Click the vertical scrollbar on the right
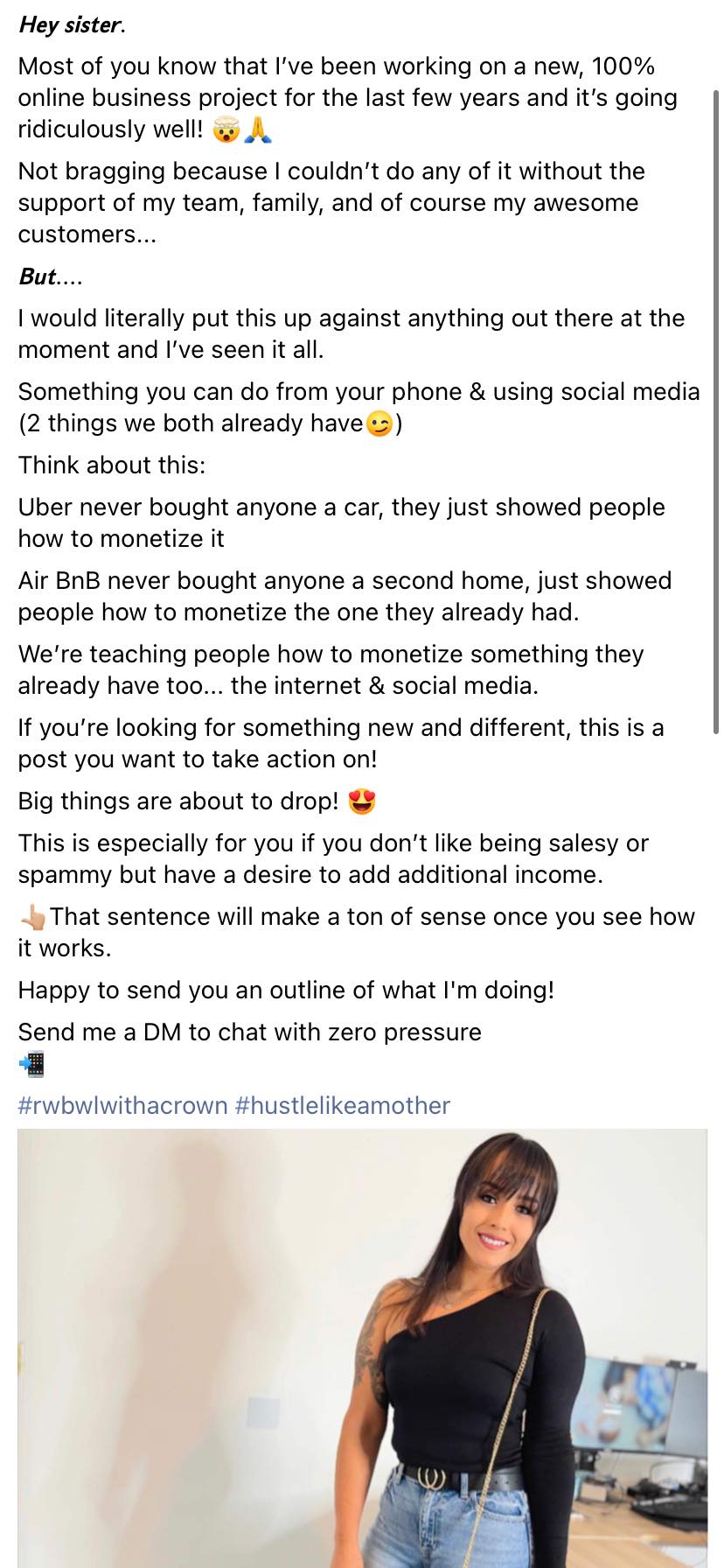Image resolution: width=724 pixels, height=1568 pixels. (x=716, y=411)
